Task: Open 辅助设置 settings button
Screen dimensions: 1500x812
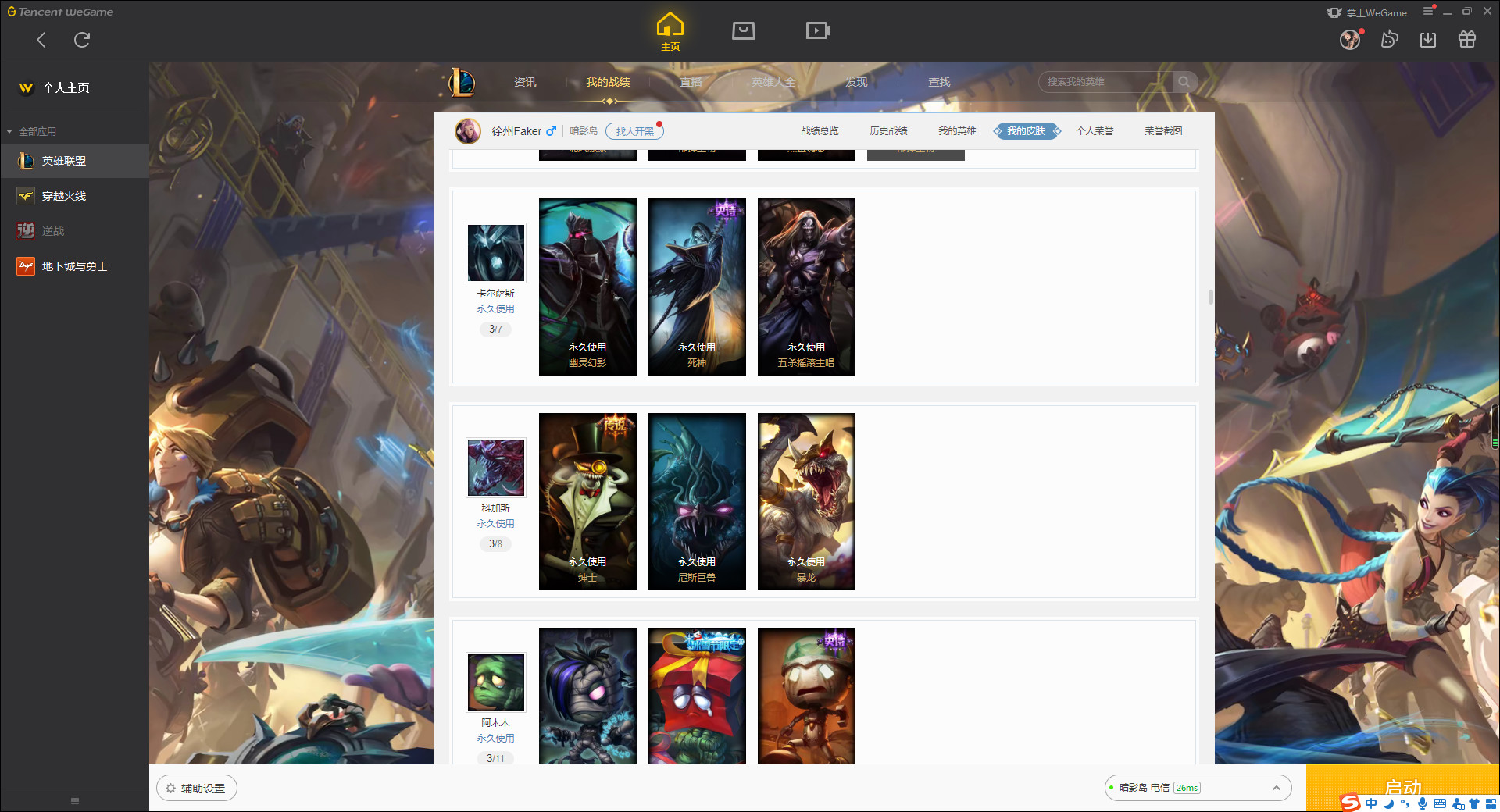Action: tap(197, 789)
